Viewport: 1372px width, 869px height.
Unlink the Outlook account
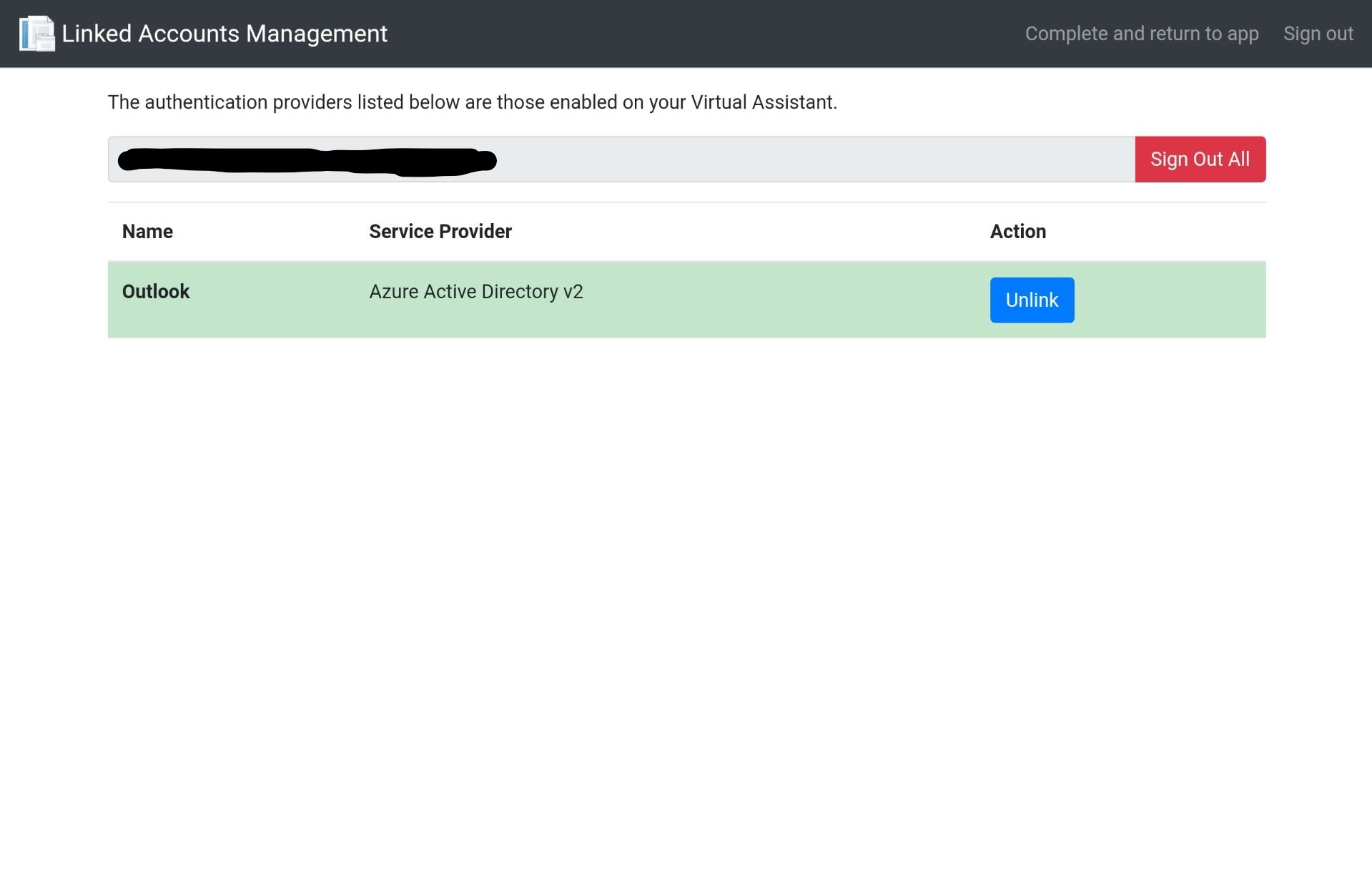tap(1032, 300)
